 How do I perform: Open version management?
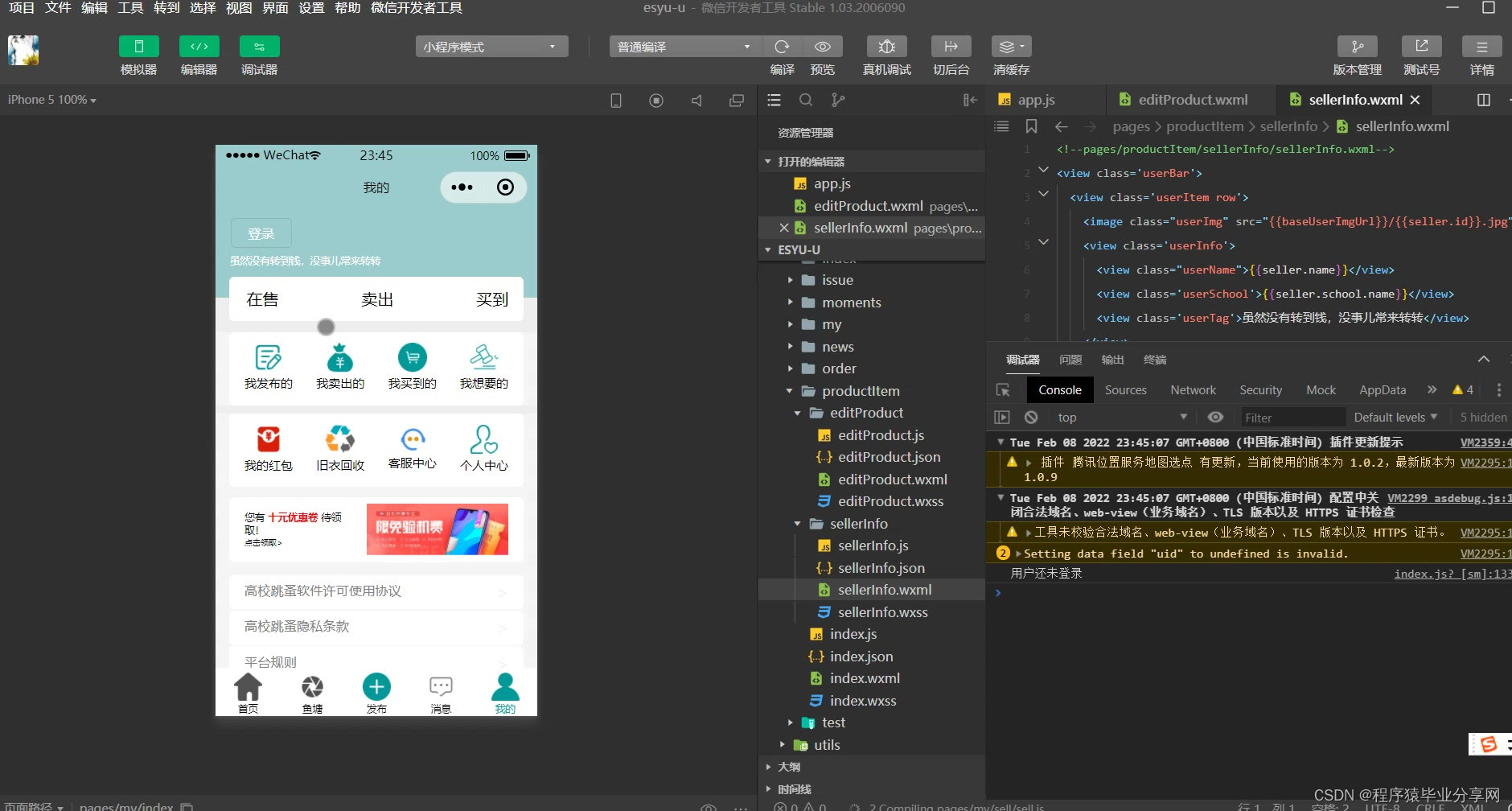pos(1357,47)
